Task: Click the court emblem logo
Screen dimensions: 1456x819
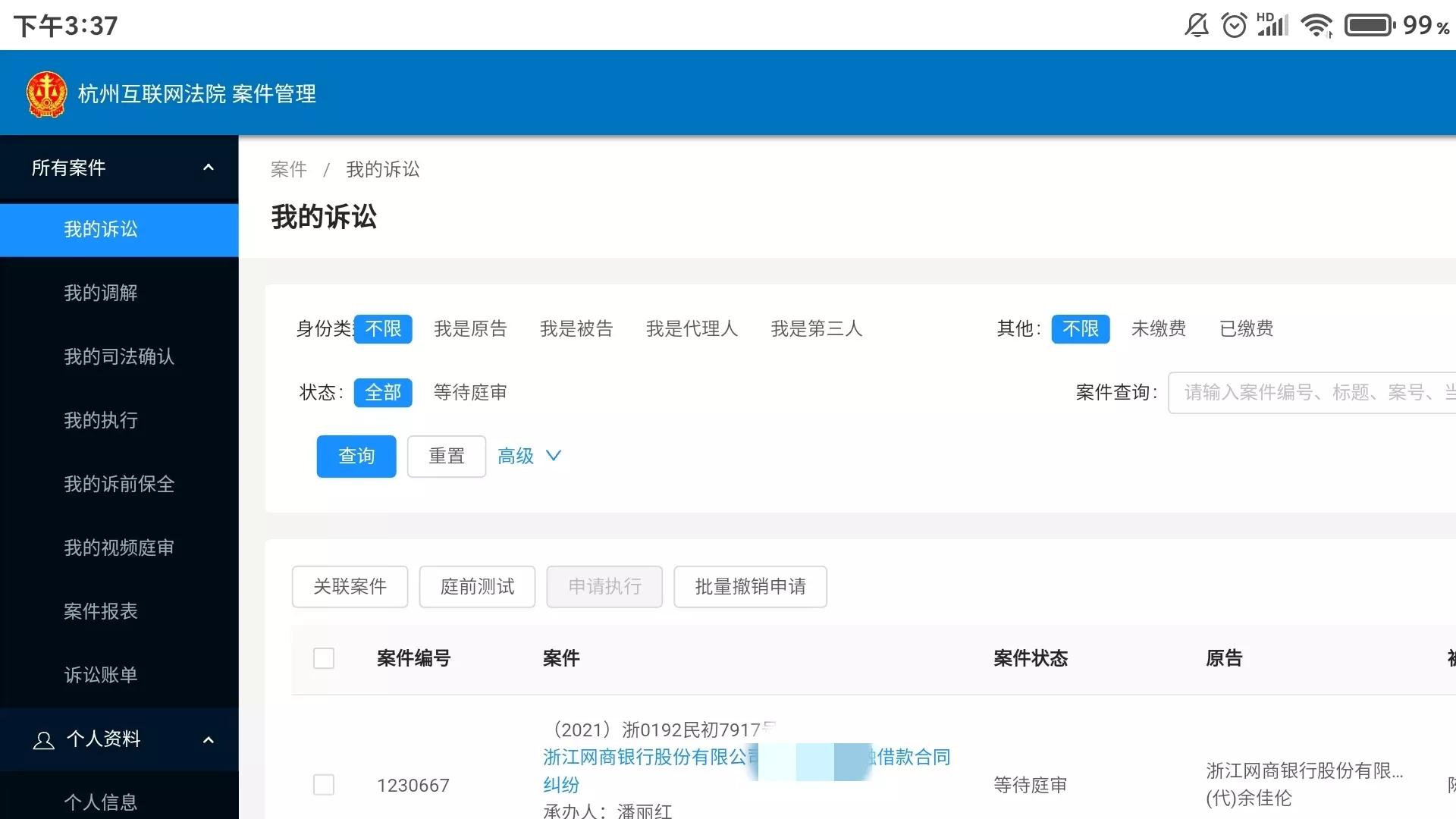Action: coord(46,94)
